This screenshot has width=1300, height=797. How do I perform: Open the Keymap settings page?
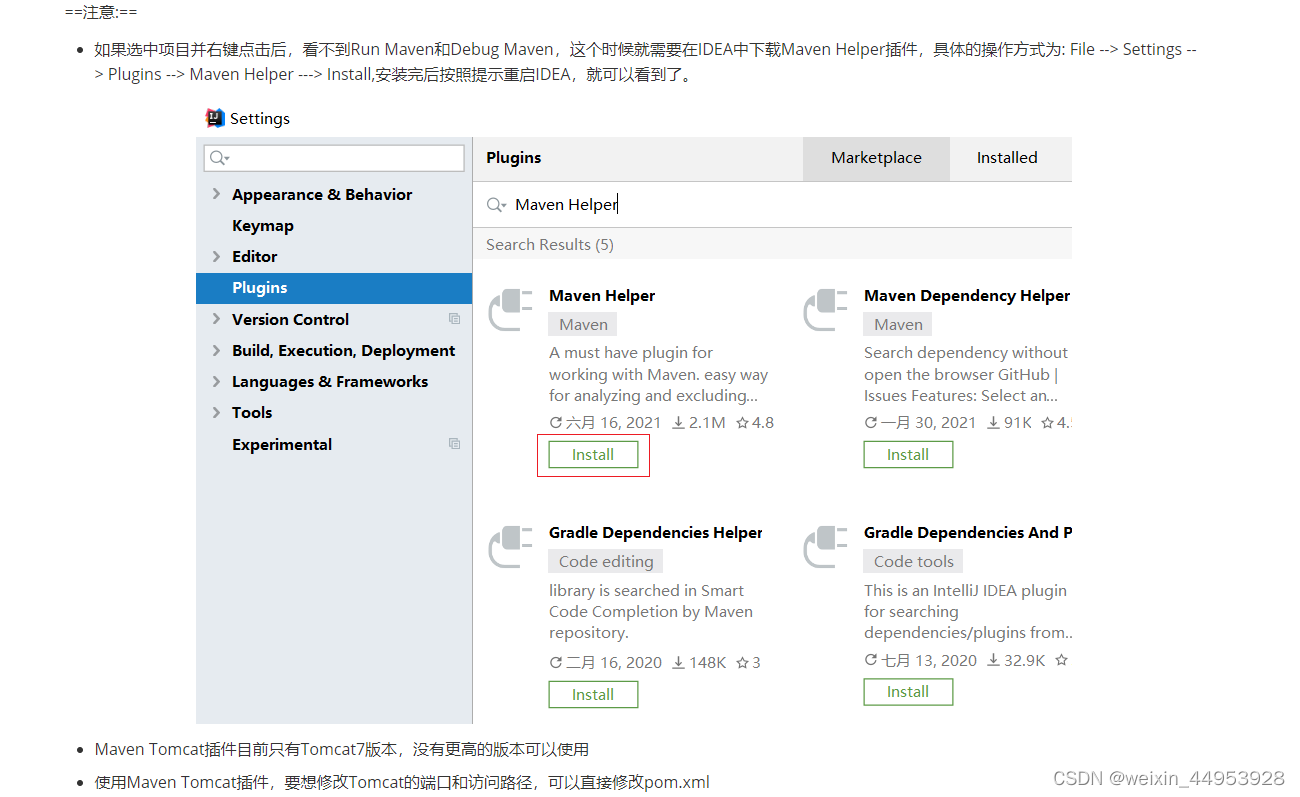[x=263, y=226]
